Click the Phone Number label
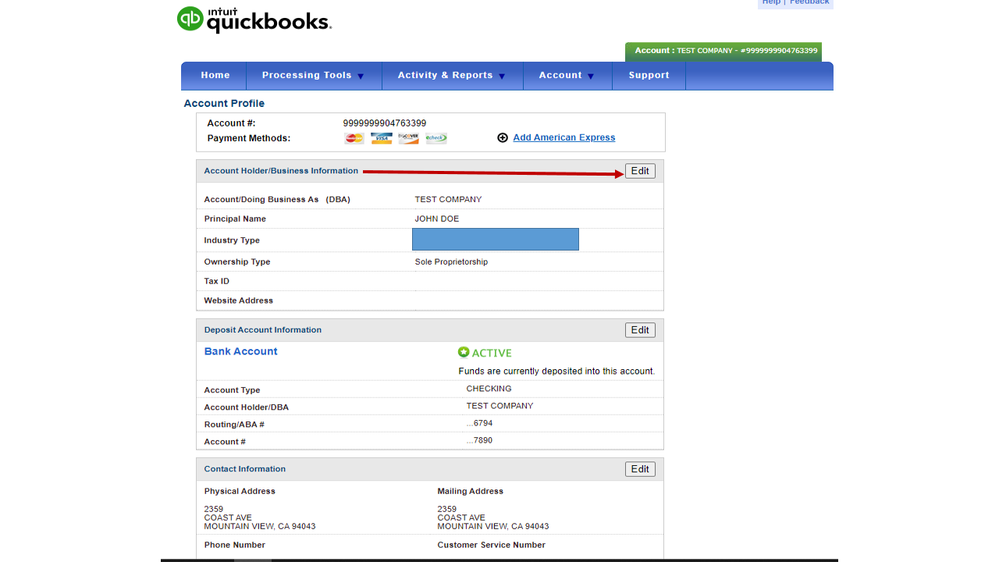 click(x=234, y=545)
